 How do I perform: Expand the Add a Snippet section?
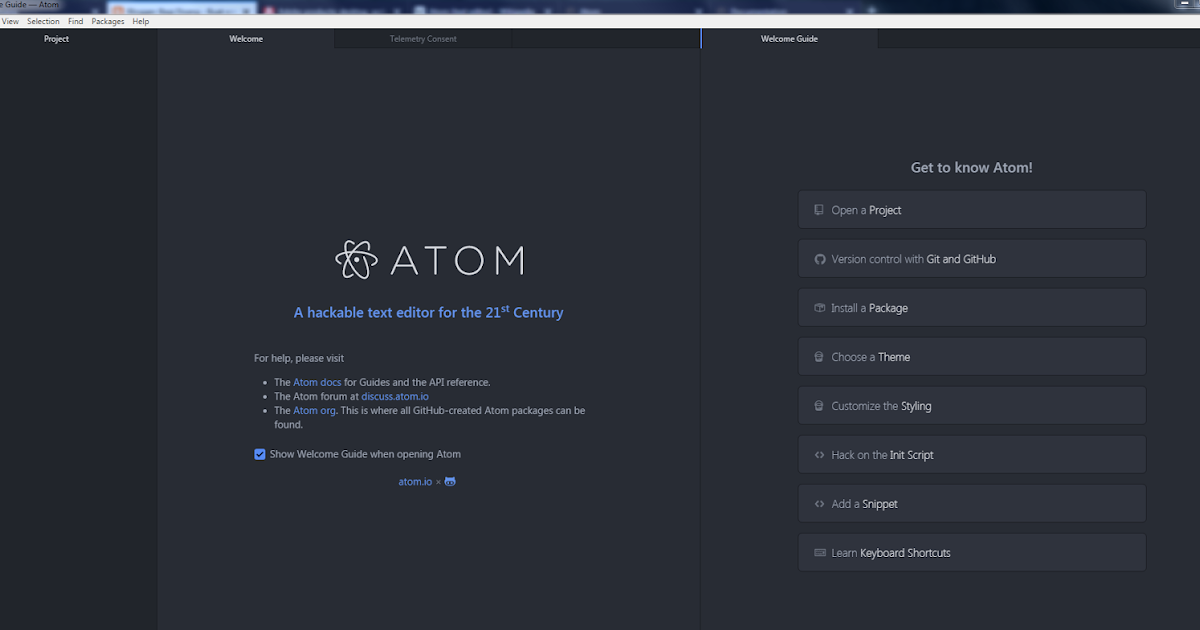[971, 503]
